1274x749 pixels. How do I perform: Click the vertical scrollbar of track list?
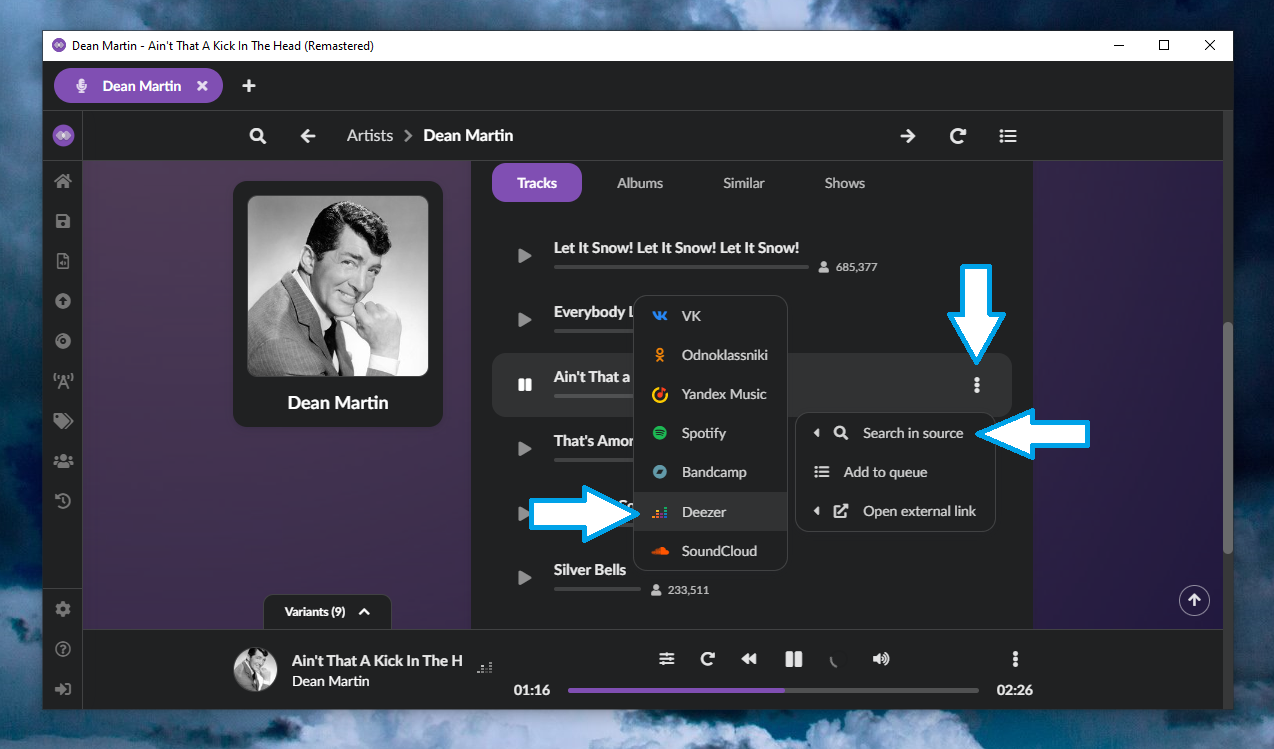tap(1228, 439)
